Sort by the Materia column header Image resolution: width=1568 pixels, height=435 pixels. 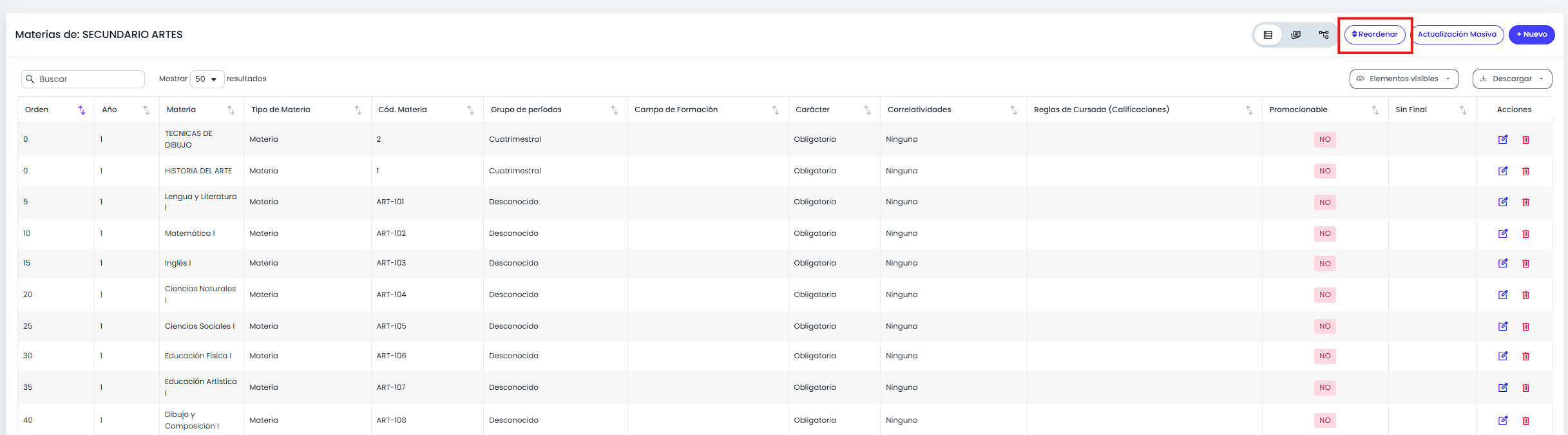(x=201, y=110)
